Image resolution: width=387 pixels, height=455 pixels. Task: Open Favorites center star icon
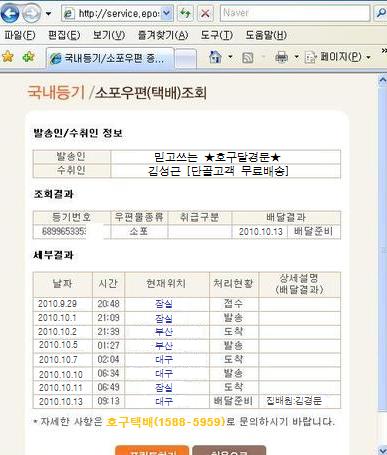(8, 57)
